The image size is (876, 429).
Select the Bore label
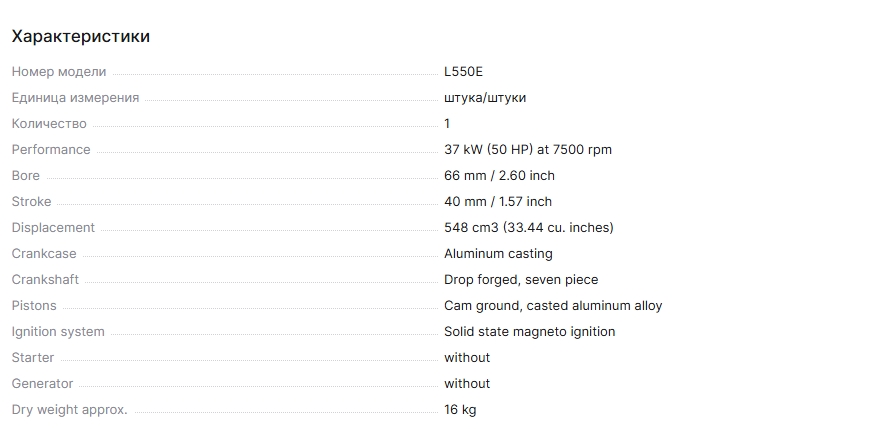coord(26,176)
